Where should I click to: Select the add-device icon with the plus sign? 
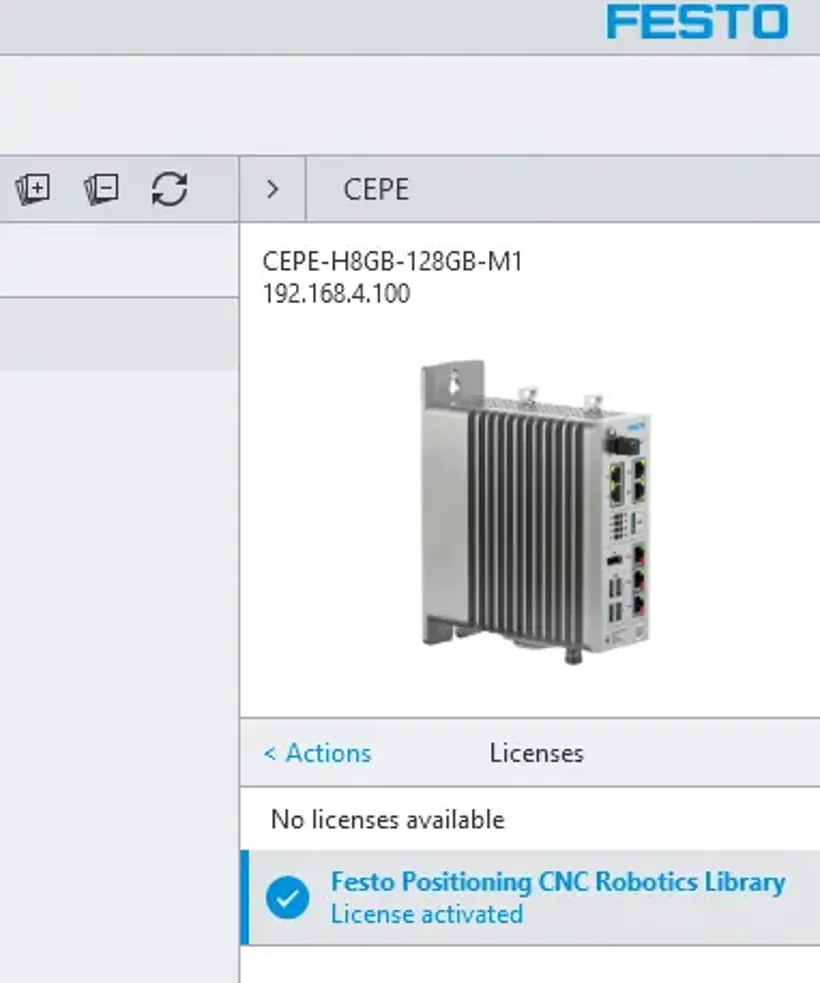point(35,189)
